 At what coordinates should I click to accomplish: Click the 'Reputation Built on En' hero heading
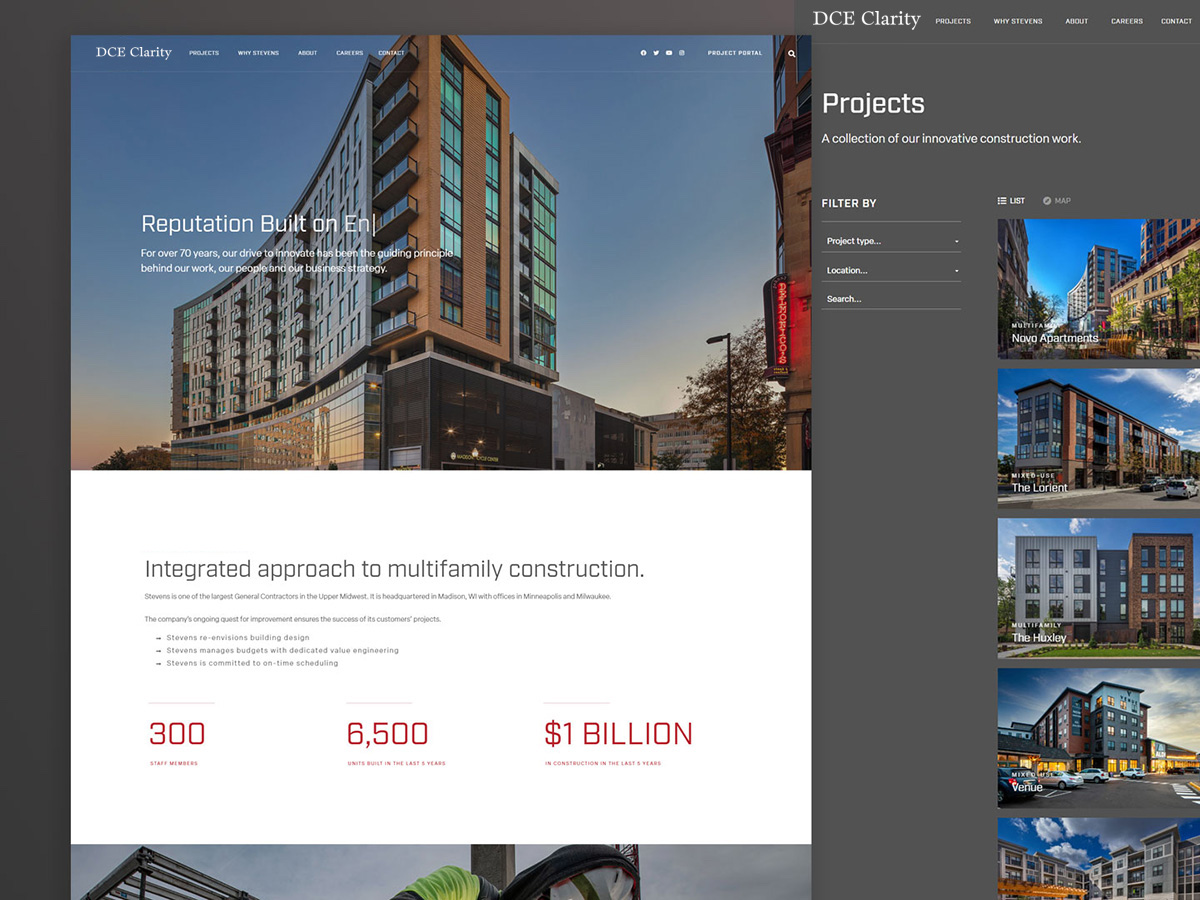pyautogui.click(x=257, y=224)
